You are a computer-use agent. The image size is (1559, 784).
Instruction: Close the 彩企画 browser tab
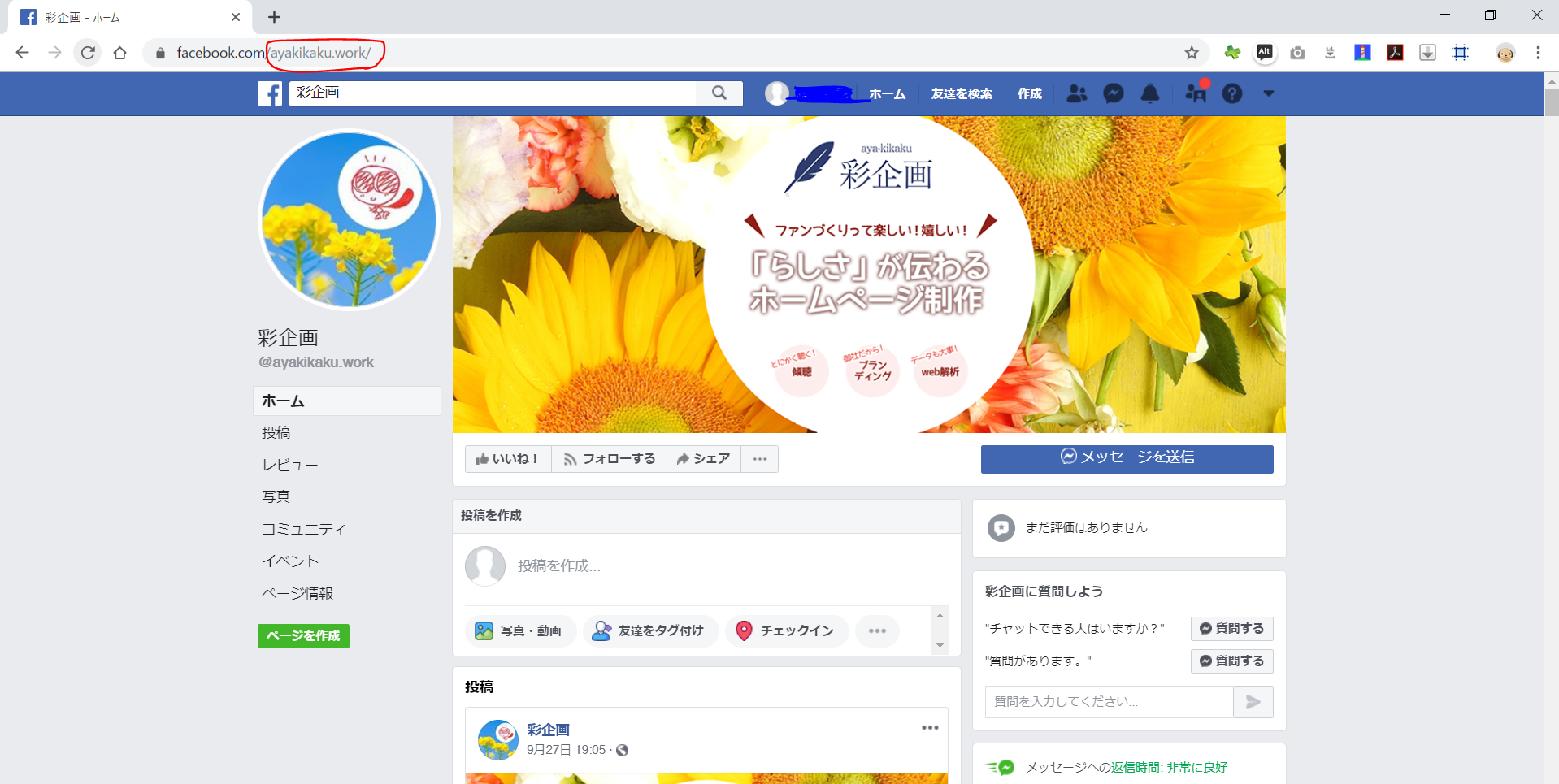click(x=236, y=17)
